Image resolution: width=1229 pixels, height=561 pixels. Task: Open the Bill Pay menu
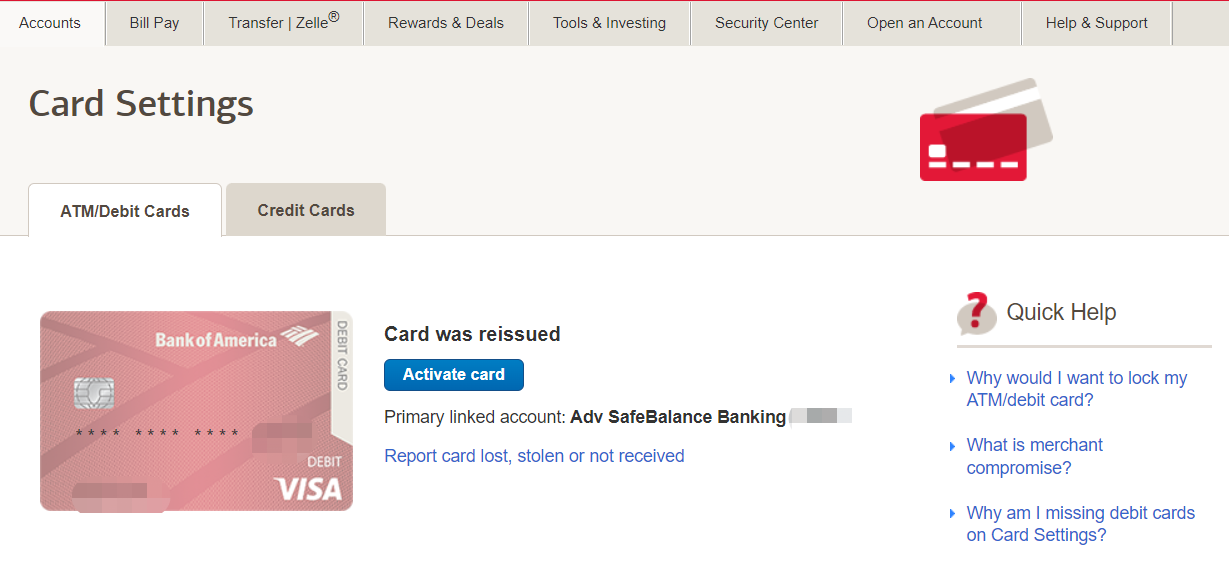tap(154, 23)
